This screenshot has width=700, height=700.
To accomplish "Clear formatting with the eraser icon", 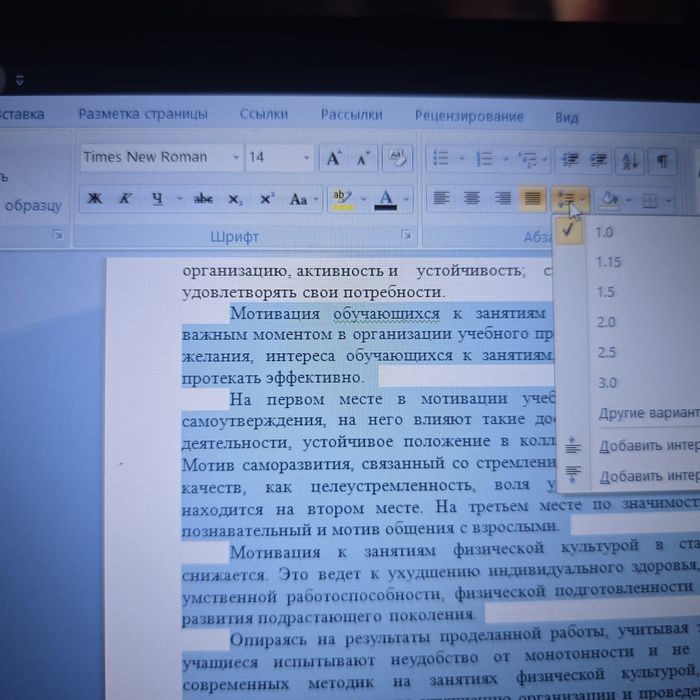I will coord(397,158).
